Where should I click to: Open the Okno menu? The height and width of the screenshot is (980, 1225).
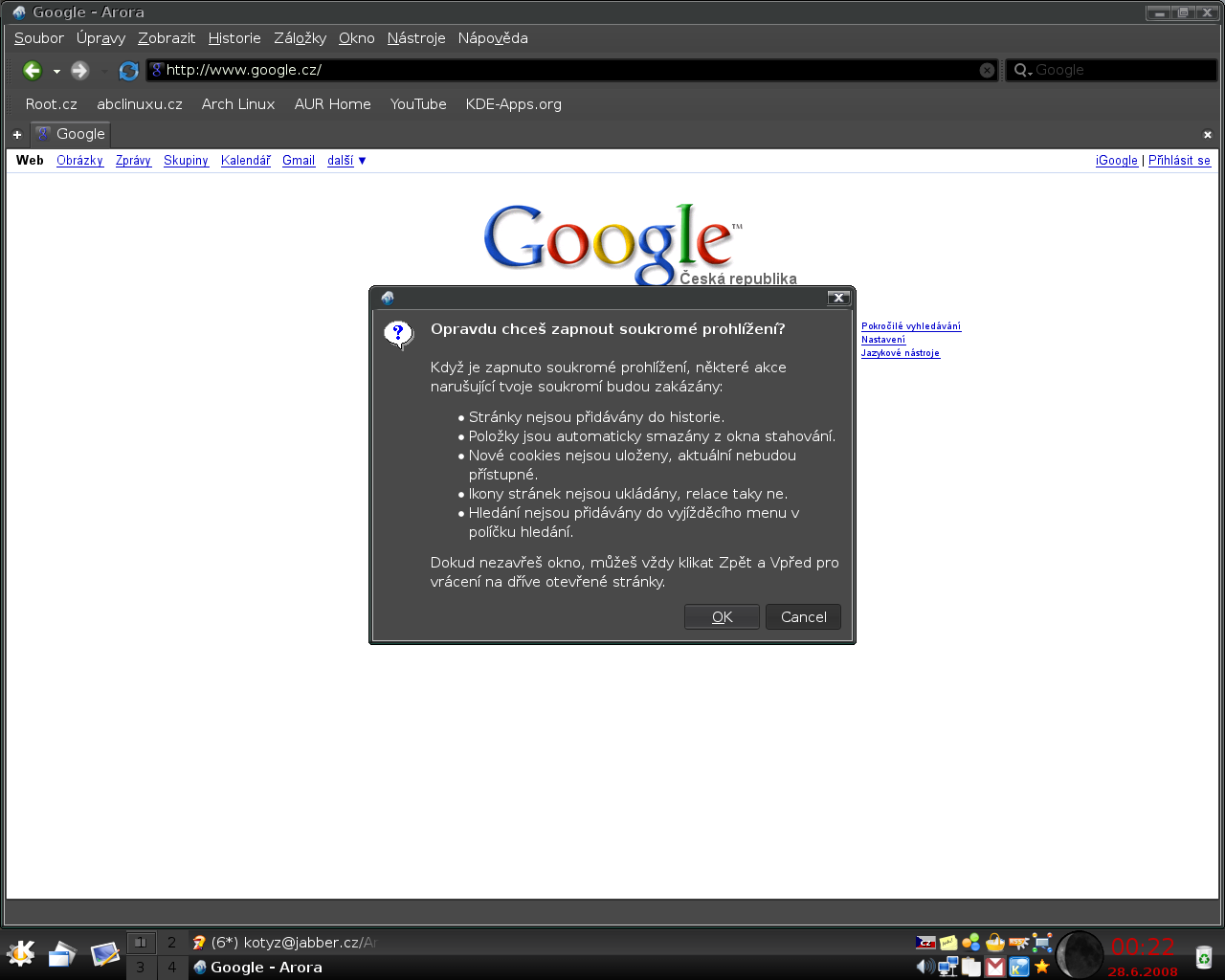click(x=357, y=38)
